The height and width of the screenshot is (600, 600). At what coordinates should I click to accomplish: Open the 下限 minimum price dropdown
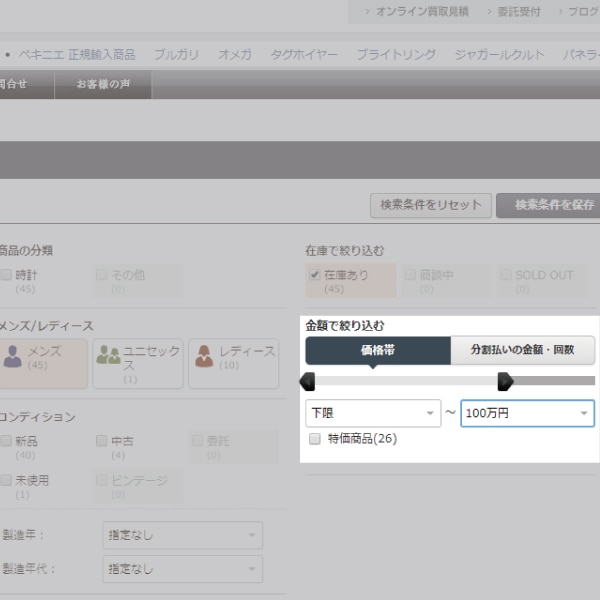(372, 413)
